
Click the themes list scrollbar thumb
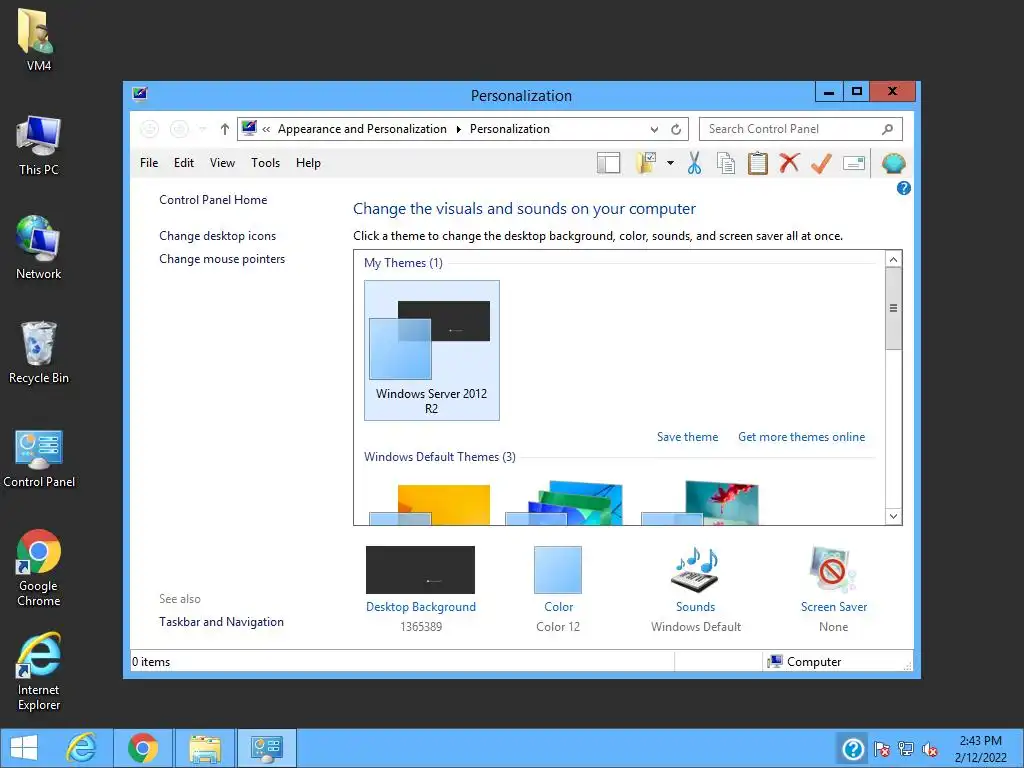[893, 308]
